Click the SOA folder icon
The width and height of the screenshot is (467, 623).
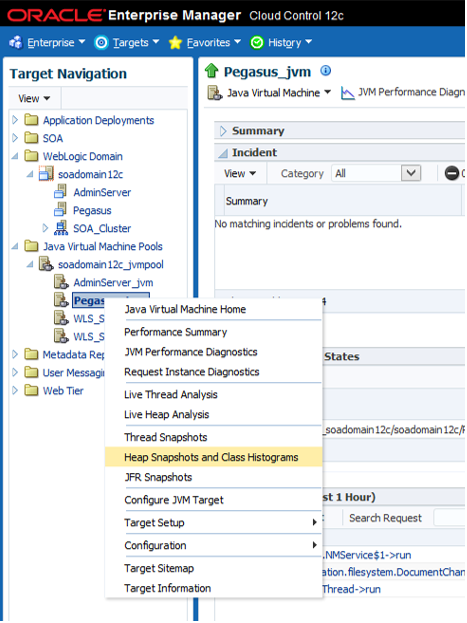coord(31,138)
